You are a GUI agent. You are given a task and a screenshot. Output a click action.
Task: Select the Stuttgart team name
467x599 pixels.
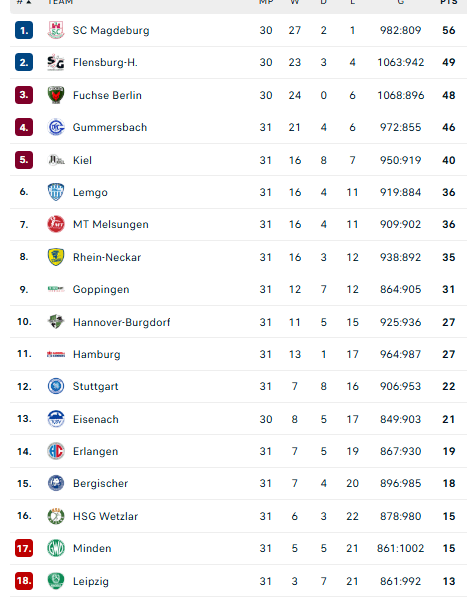click(96, 386)
